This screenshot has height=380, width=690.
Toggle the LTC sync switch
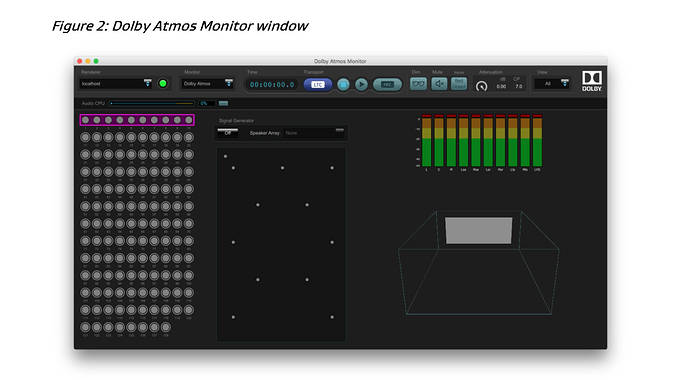[x=317, y=84]
